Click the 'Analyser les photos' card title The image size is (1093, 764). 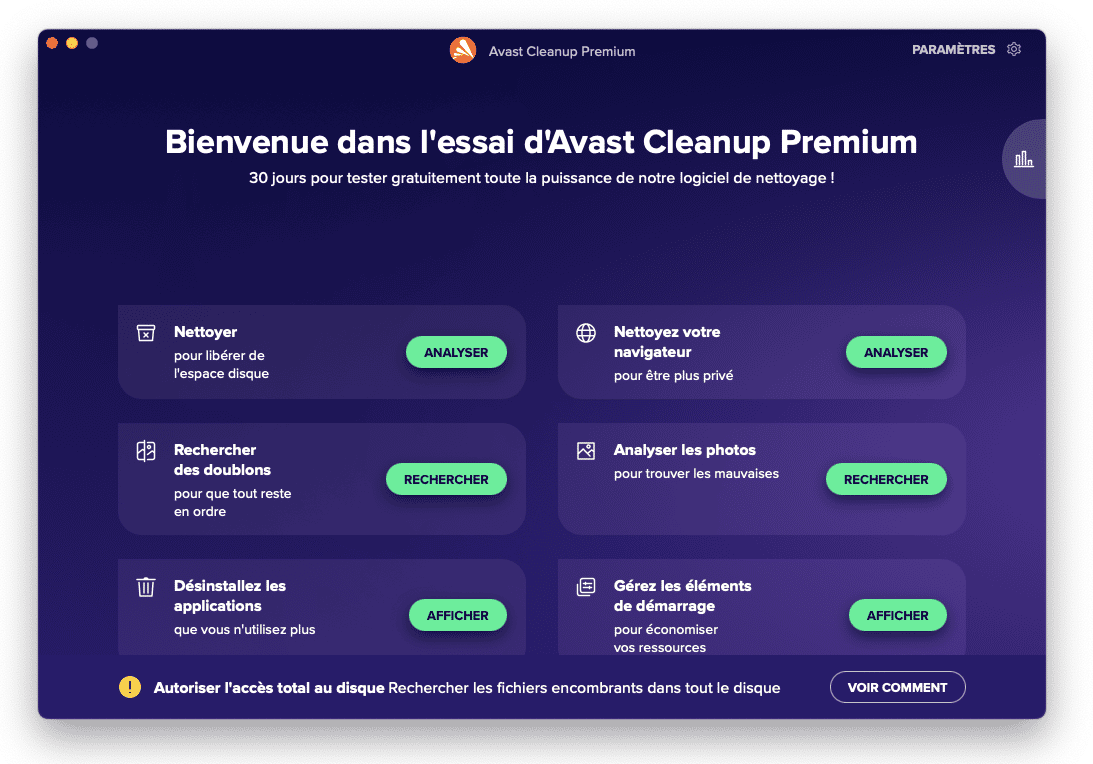(684, 450)
